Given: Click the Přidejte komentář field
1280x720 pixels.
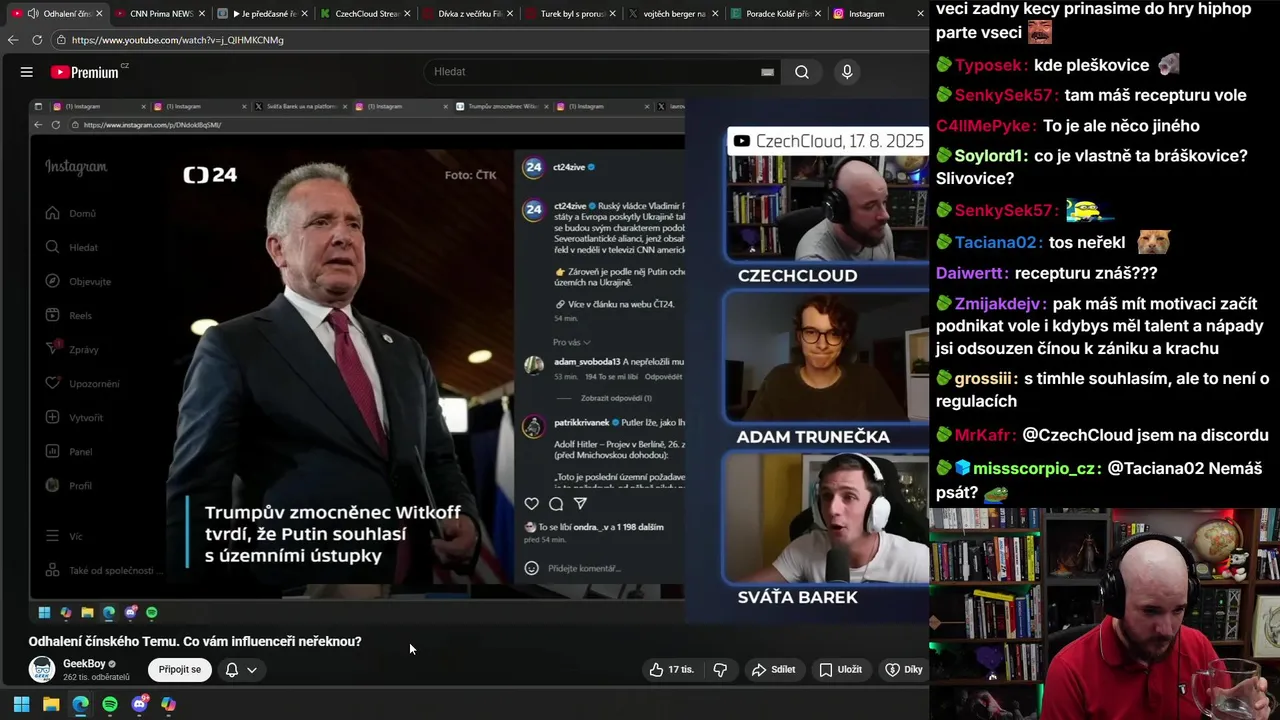Looking at the screenshot, I should 584,568.
